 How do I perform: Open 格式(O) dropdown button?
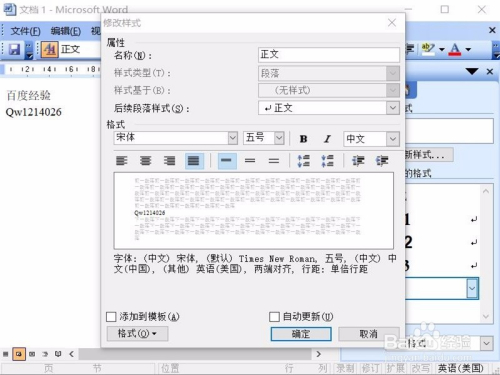pyautogui.click(x=137, y=334)
